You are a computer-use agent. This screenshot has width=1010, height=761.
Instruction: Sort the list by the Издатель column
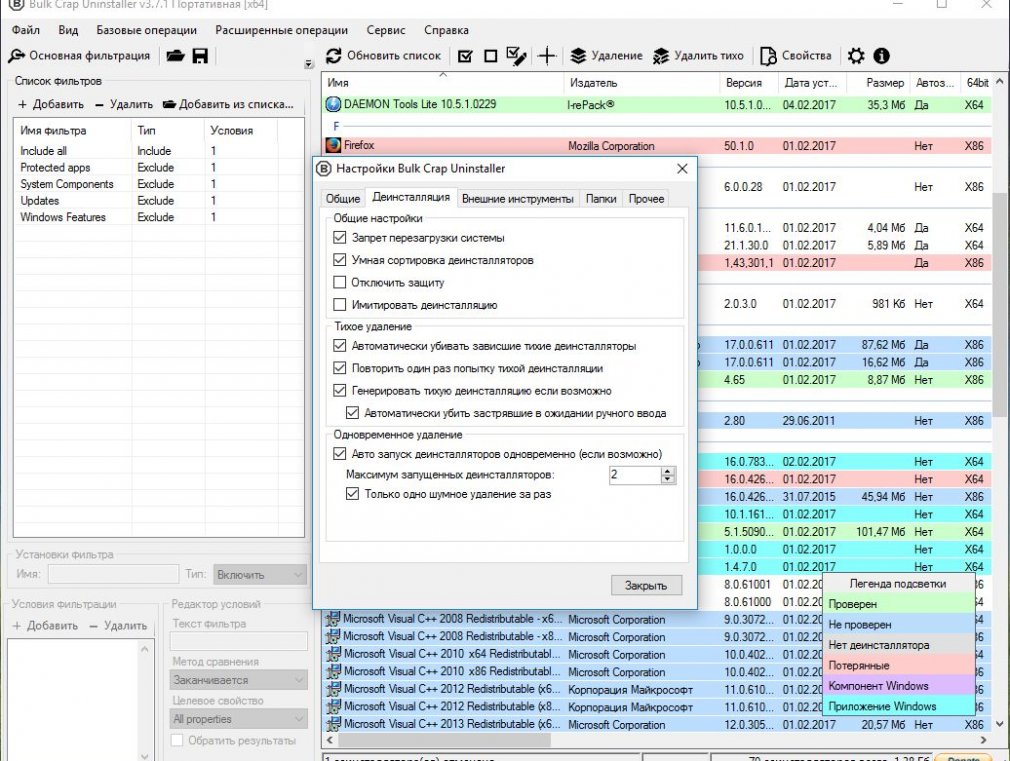(641, 83)
